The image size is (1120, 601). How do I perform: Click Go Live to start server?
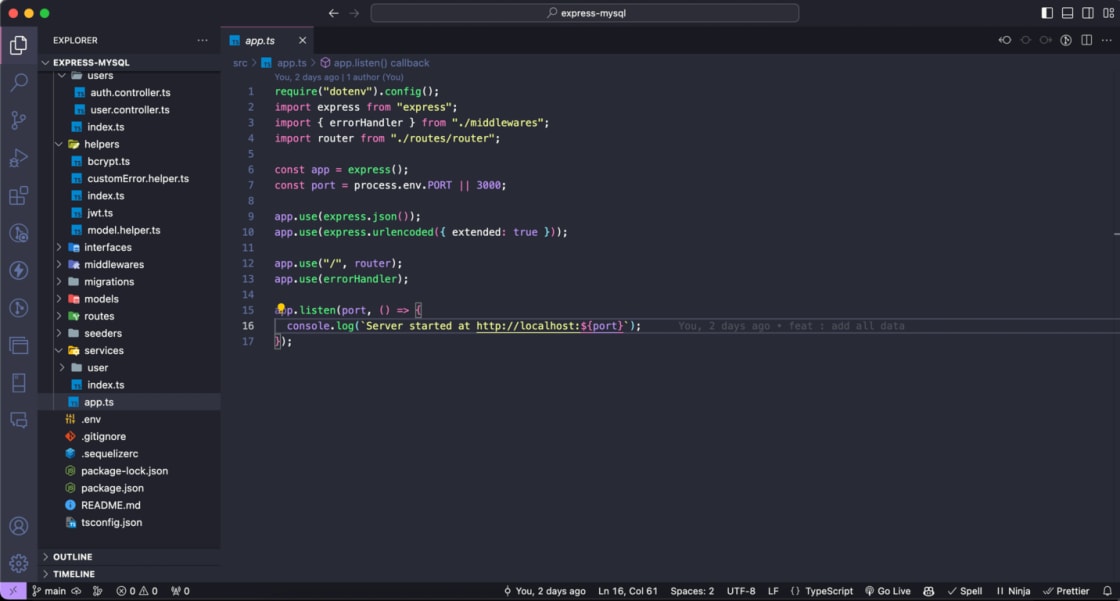tap(888, 591)
